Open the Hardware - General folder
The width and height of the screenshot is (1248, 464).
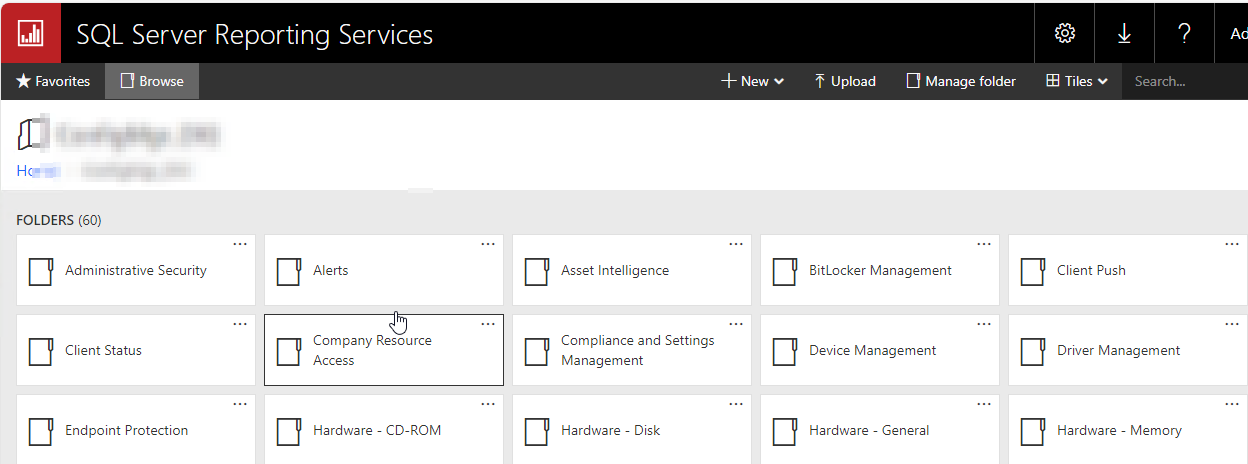(x=880, y=430)
